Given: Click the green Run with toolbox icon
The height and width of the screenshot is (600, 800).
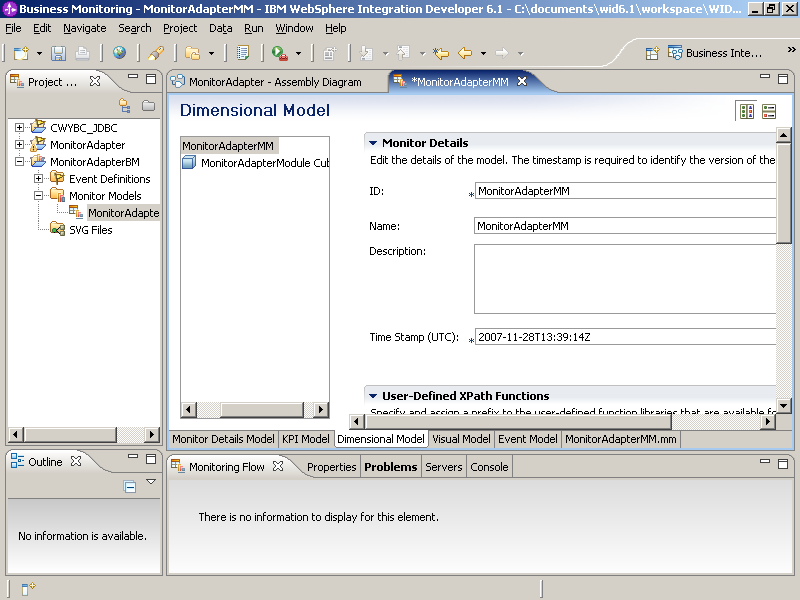Looking at the screenshot, I should [280, 53].
